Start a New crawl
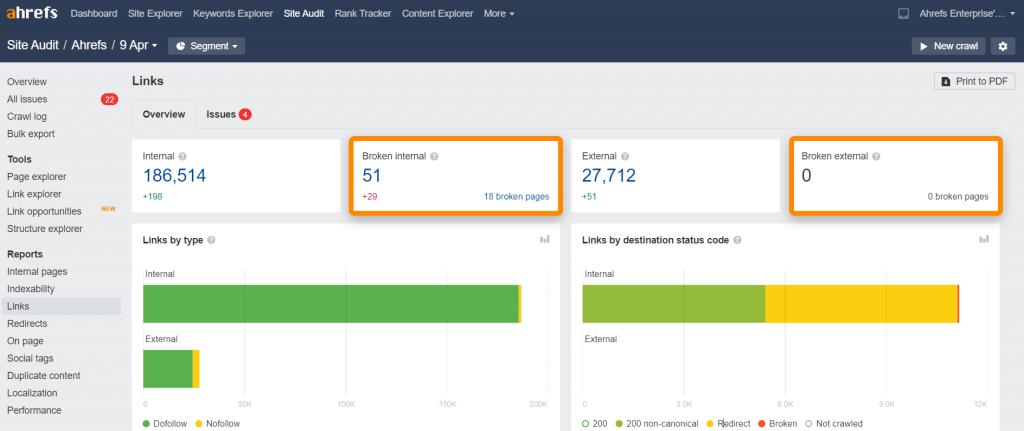Viewport: 1024px width, 431px height. tap(947, 46)
